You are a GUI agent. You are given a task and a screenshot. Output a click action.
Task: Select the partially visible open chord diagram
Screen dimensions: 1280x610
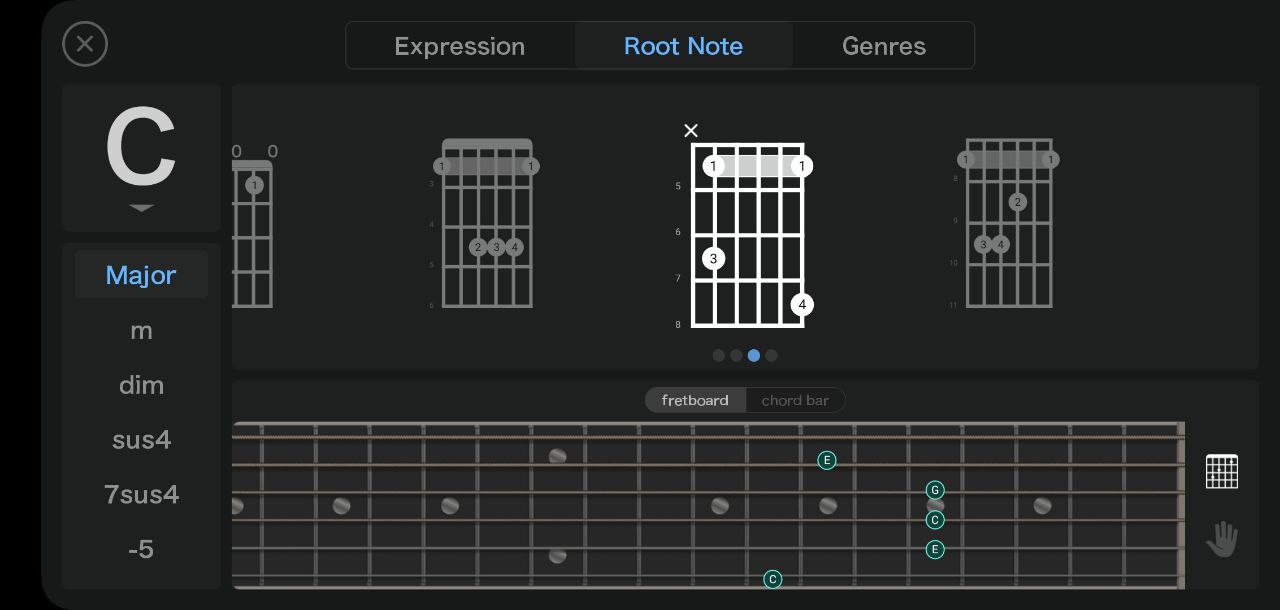[252, 226]
